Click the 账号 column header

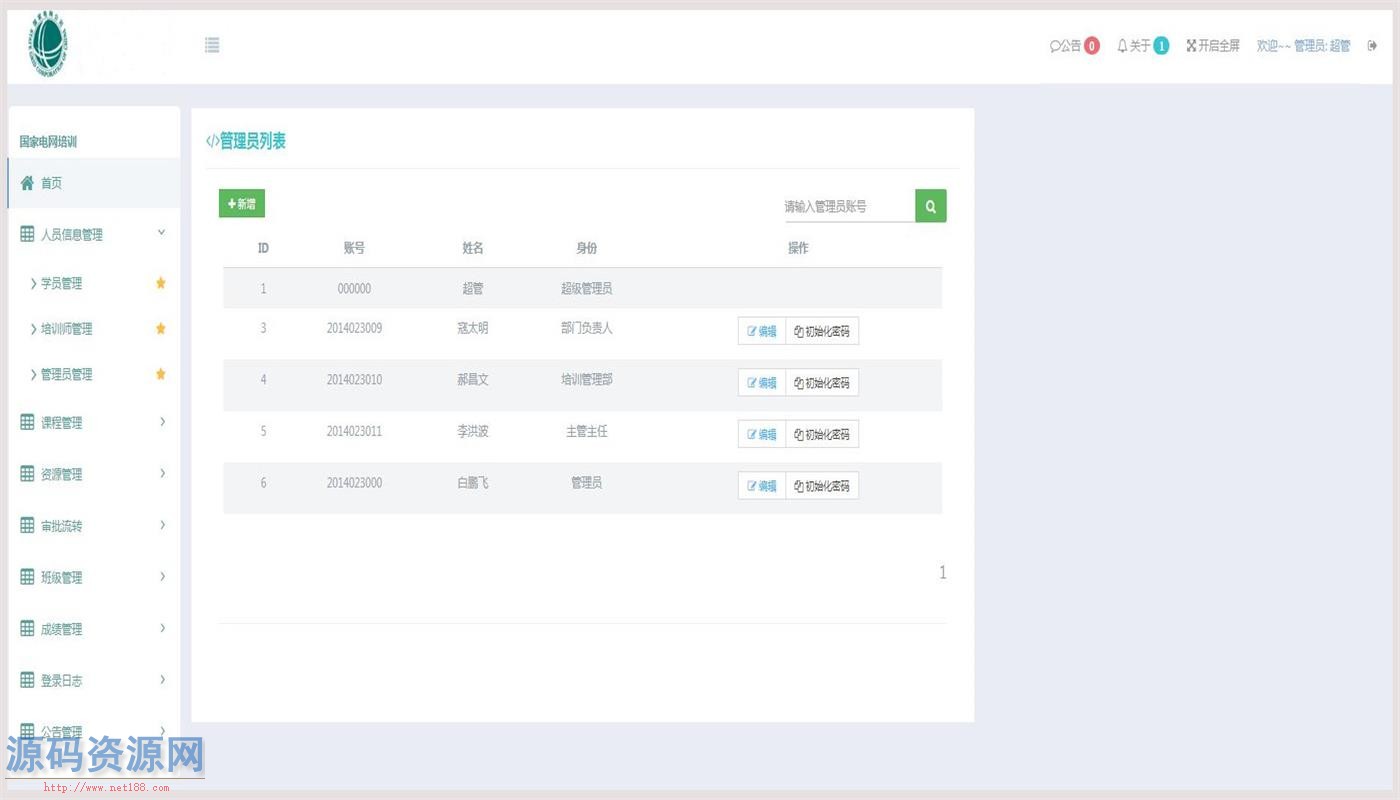354,248
